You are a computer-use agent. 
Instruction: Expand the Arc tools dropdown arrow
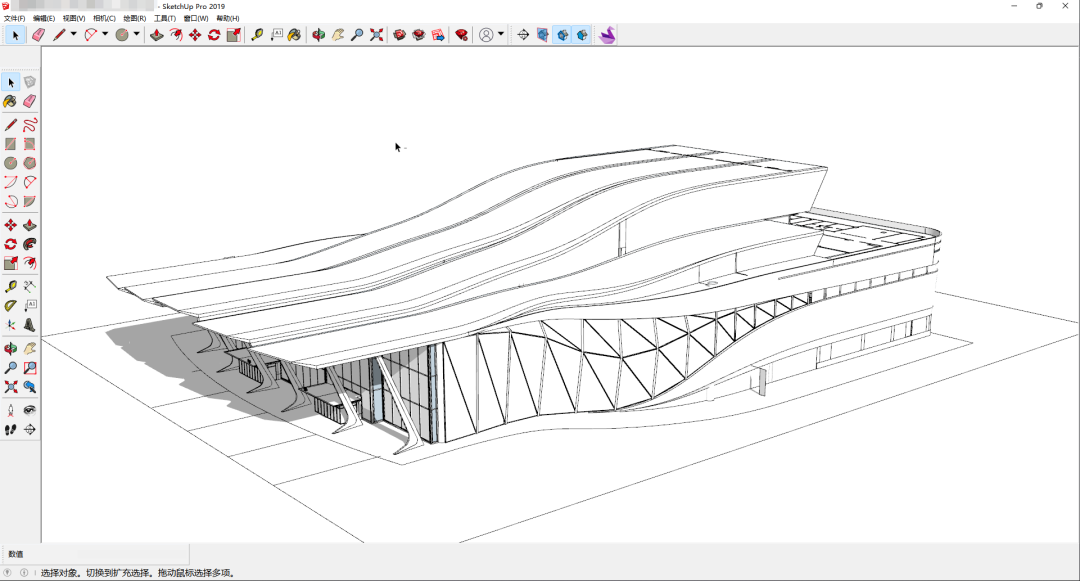105,34
